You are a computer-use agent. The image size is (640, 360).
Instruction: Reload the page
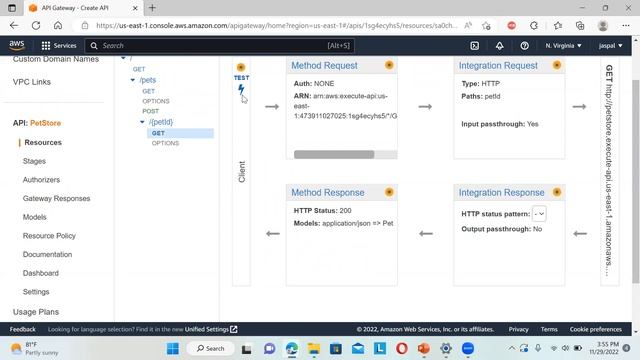(36, 25)
